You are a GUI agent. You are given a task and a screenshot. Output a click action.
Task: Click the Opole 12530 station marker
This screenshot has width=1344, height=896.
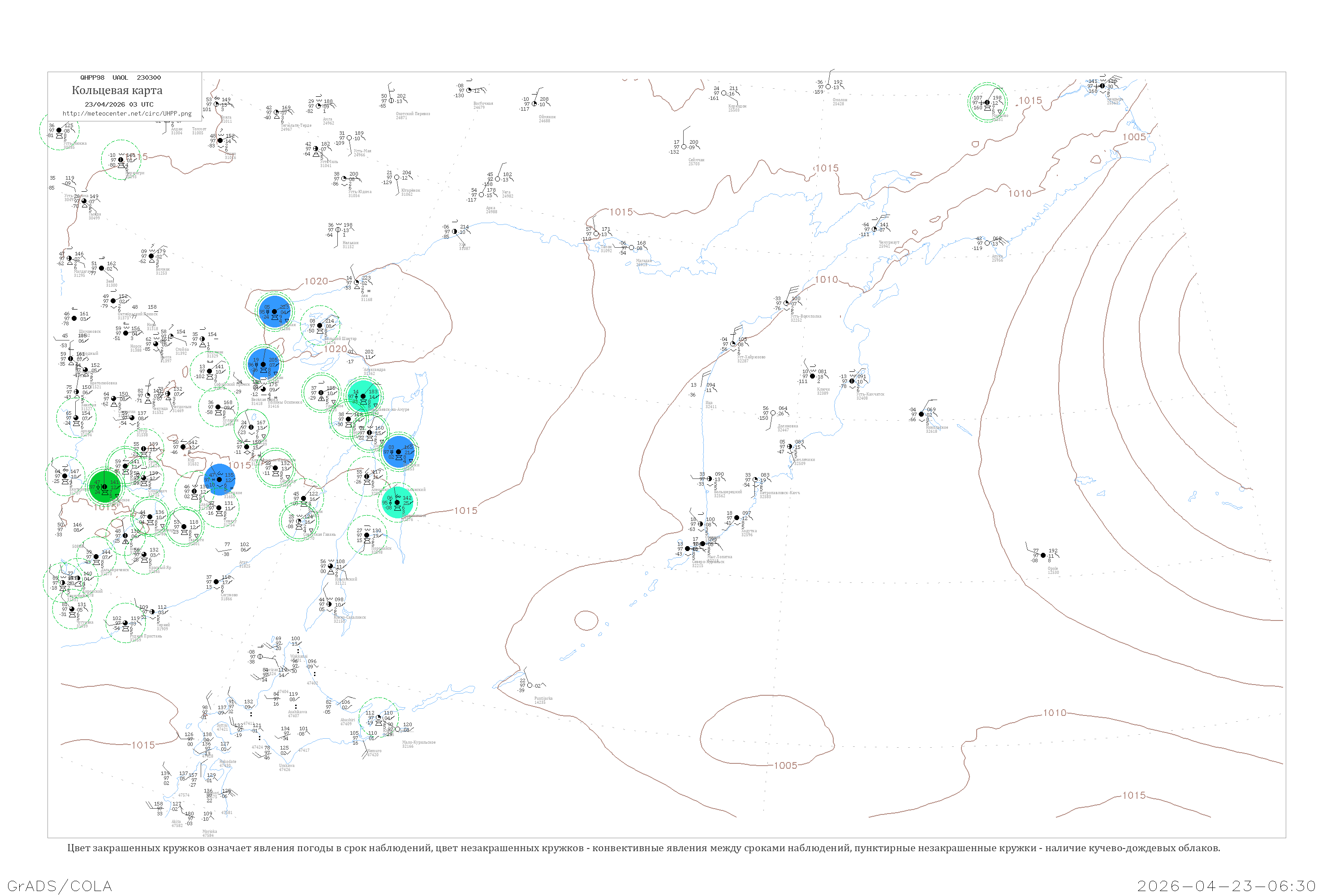click(x=1043, y=555)
